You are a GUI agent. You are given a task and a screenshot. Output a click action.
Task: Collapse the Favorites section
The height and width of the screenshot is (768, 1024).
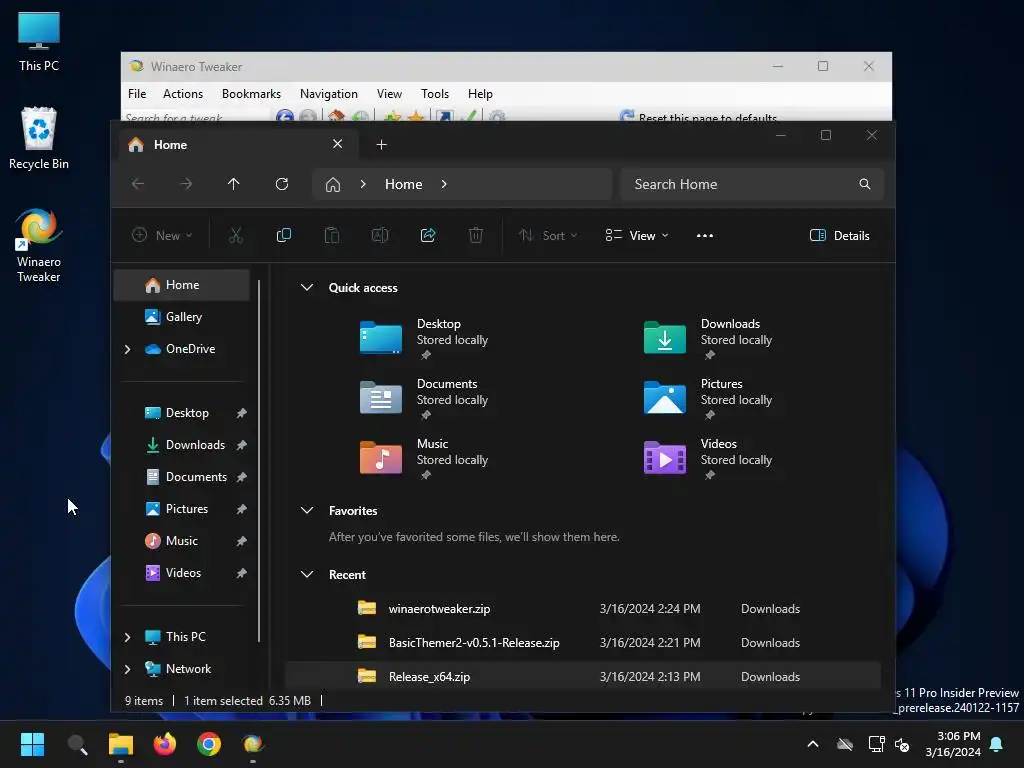coord(307,510)
